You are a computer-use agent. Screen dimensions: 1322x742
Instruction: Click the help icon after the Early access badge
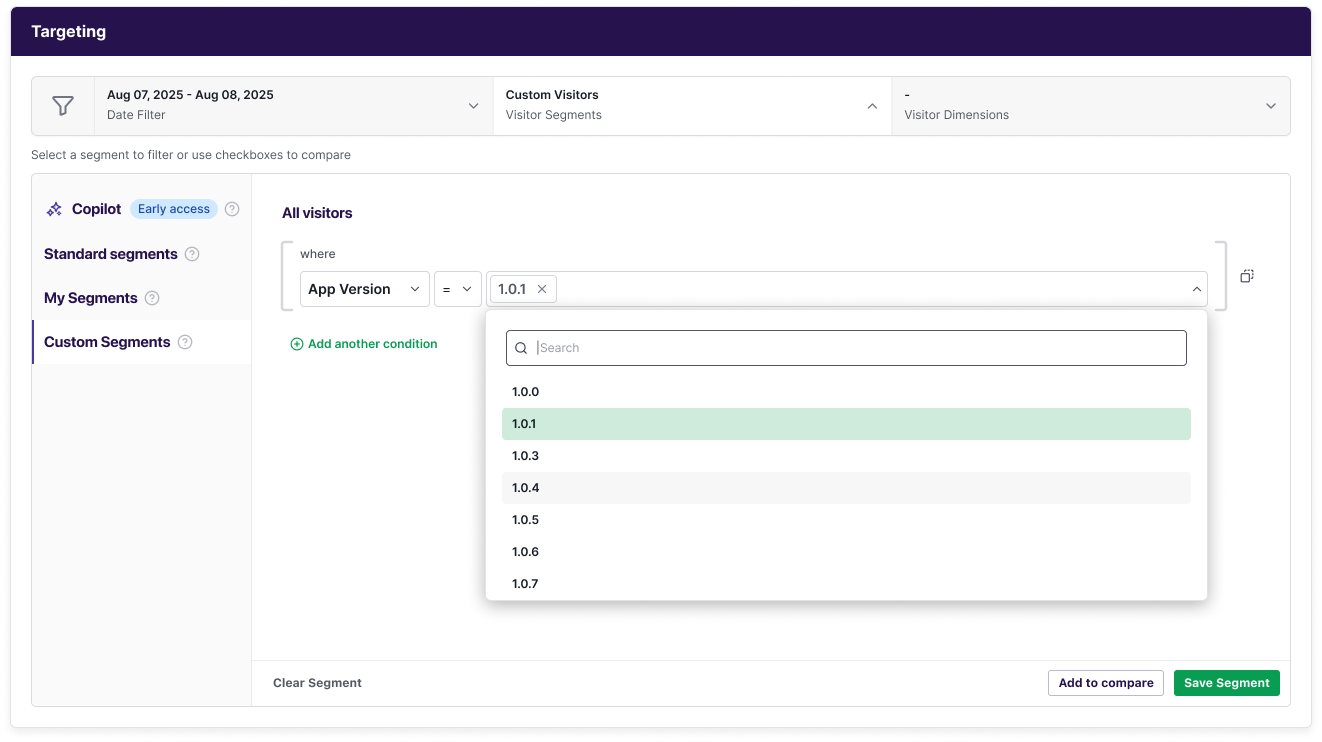[x=231, y=209]
